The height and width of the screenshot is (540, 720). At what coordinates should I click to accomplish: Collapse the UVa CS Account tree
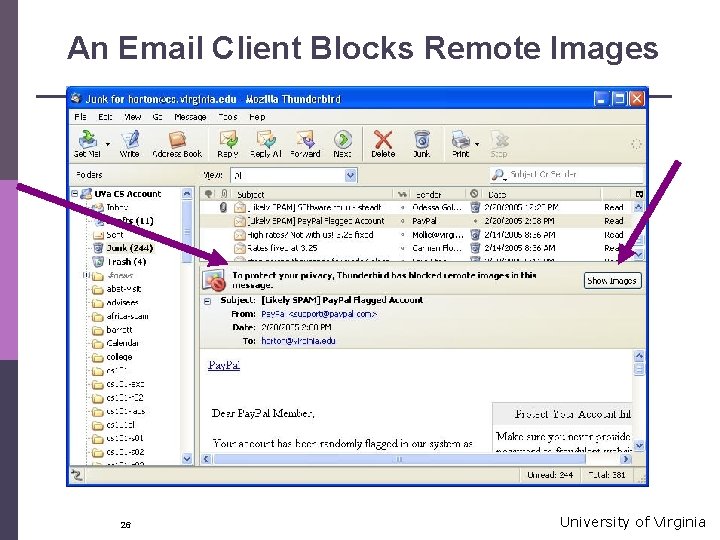(74, 194)
